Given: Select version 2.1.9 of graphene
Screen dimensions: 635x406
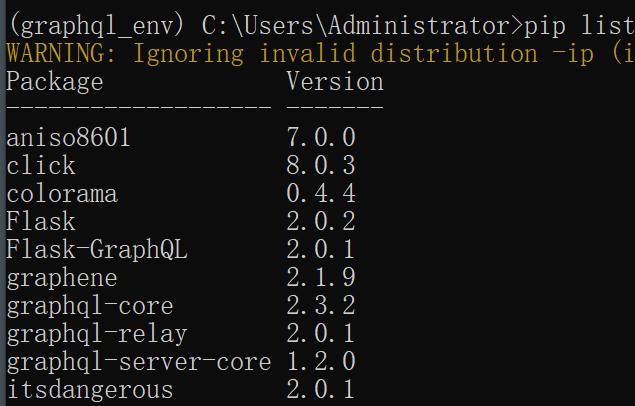Looking at the screenshot, I should click(x=321, y=277).
